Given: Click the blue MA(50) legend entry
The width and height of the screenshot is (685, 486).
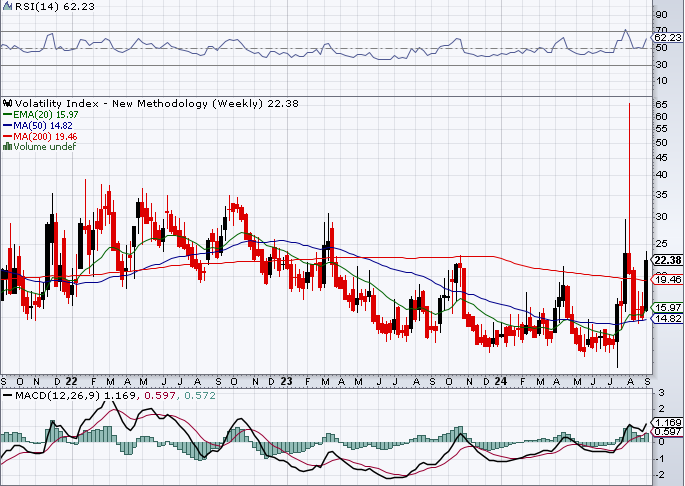Looking at the screenshot, I should 38,125.
